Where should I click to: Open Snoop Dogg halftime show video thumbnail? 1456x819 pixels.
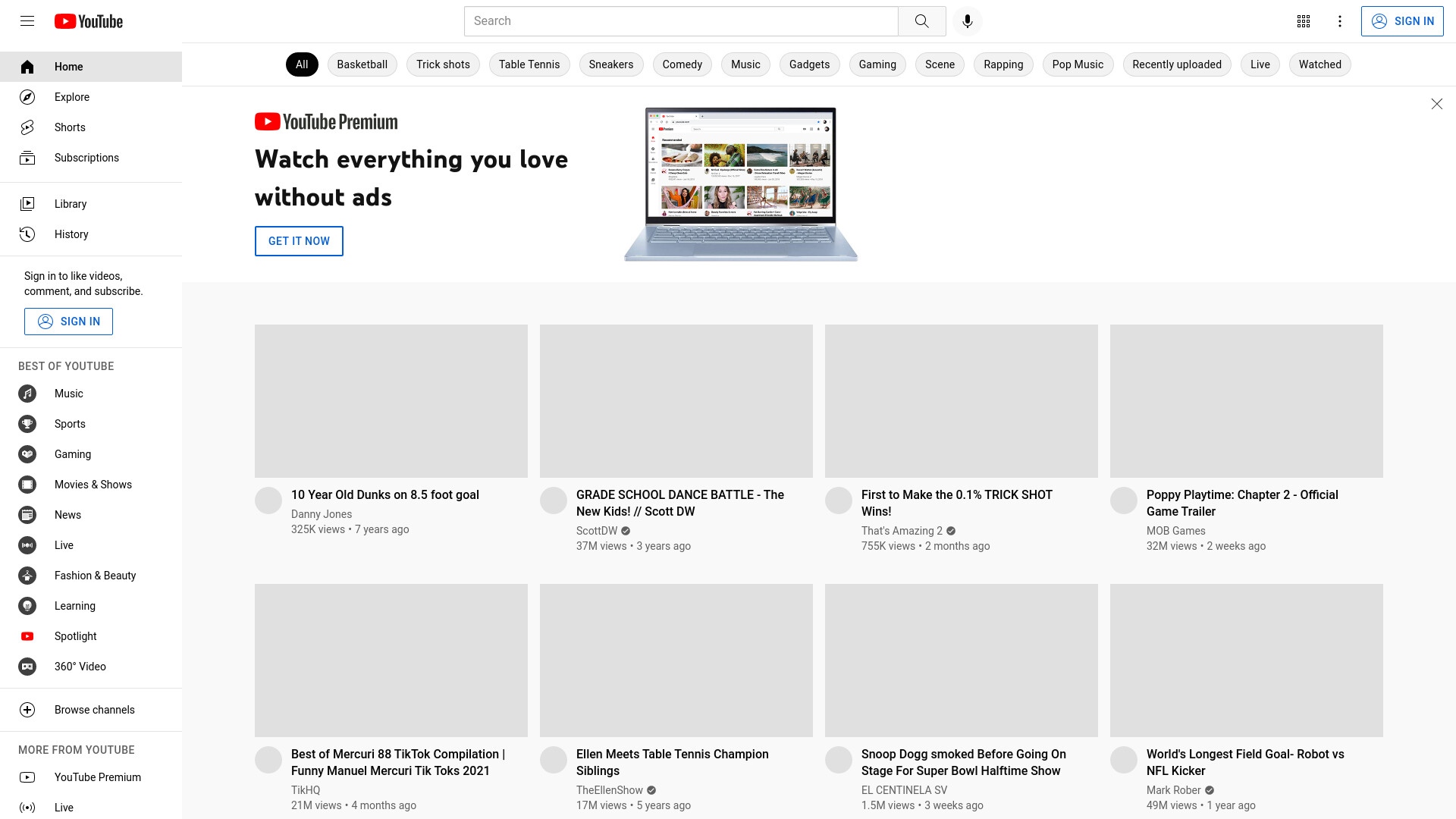click(x=962, y=661)
